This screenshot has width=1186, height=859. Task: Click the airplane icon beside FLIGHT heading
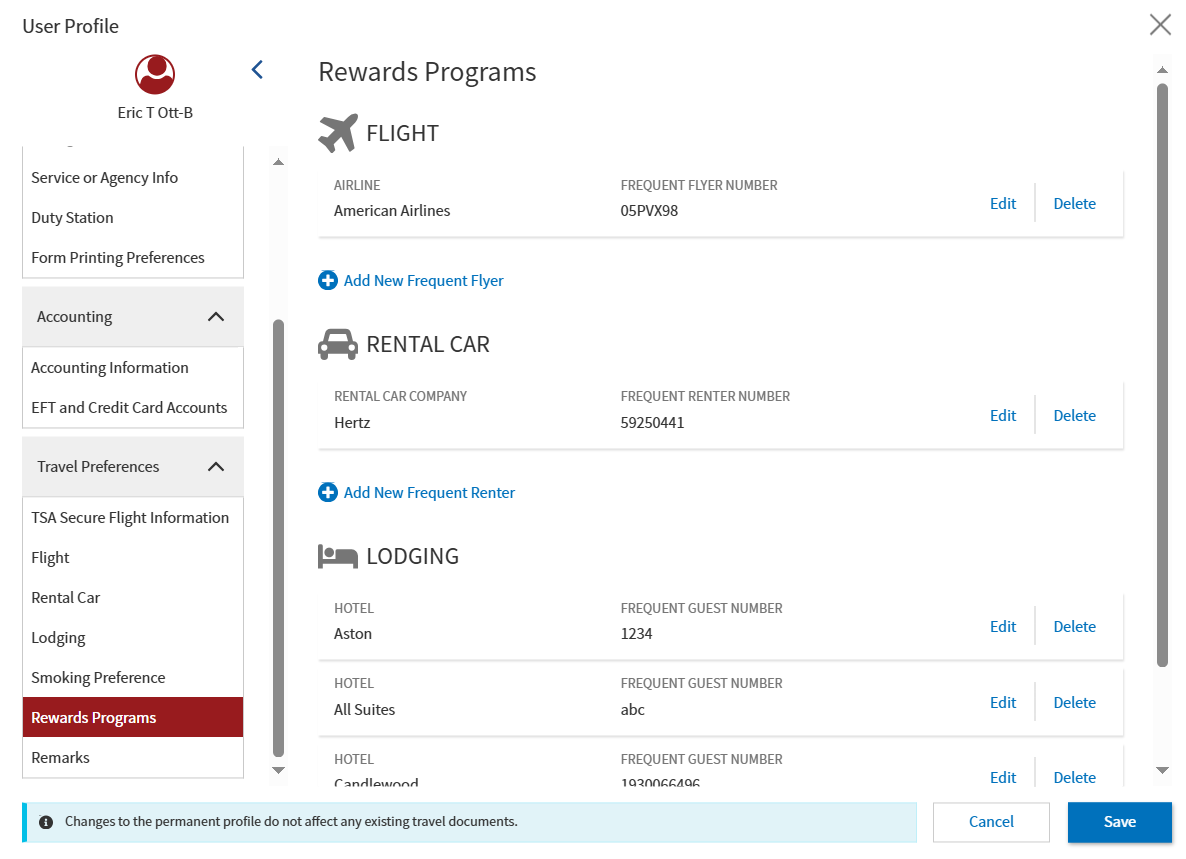click(338, 133)
